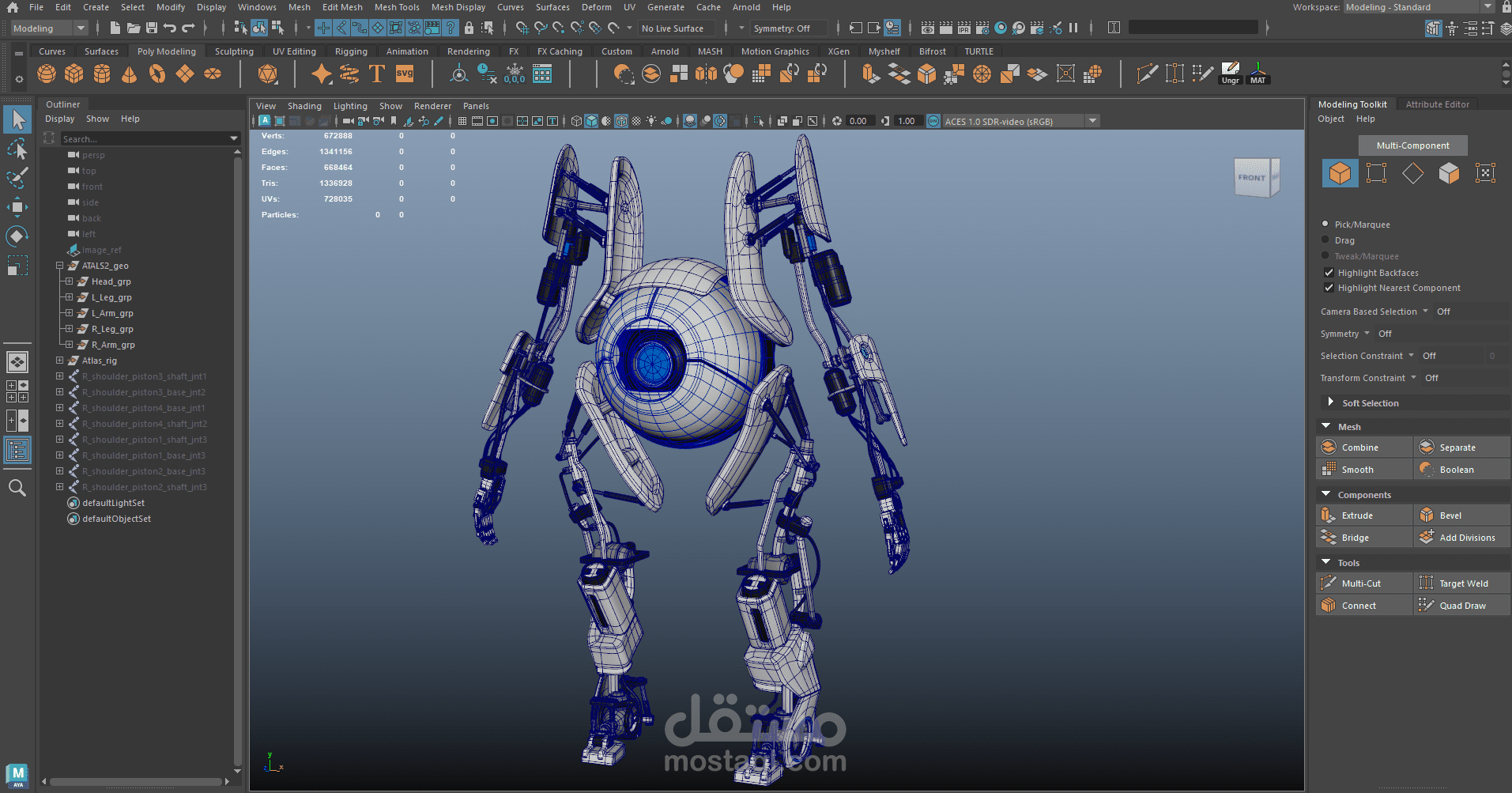Expand the Head_grp node in the Outliner
This screenshot has height=793, width=1512.
coord(69,281)
